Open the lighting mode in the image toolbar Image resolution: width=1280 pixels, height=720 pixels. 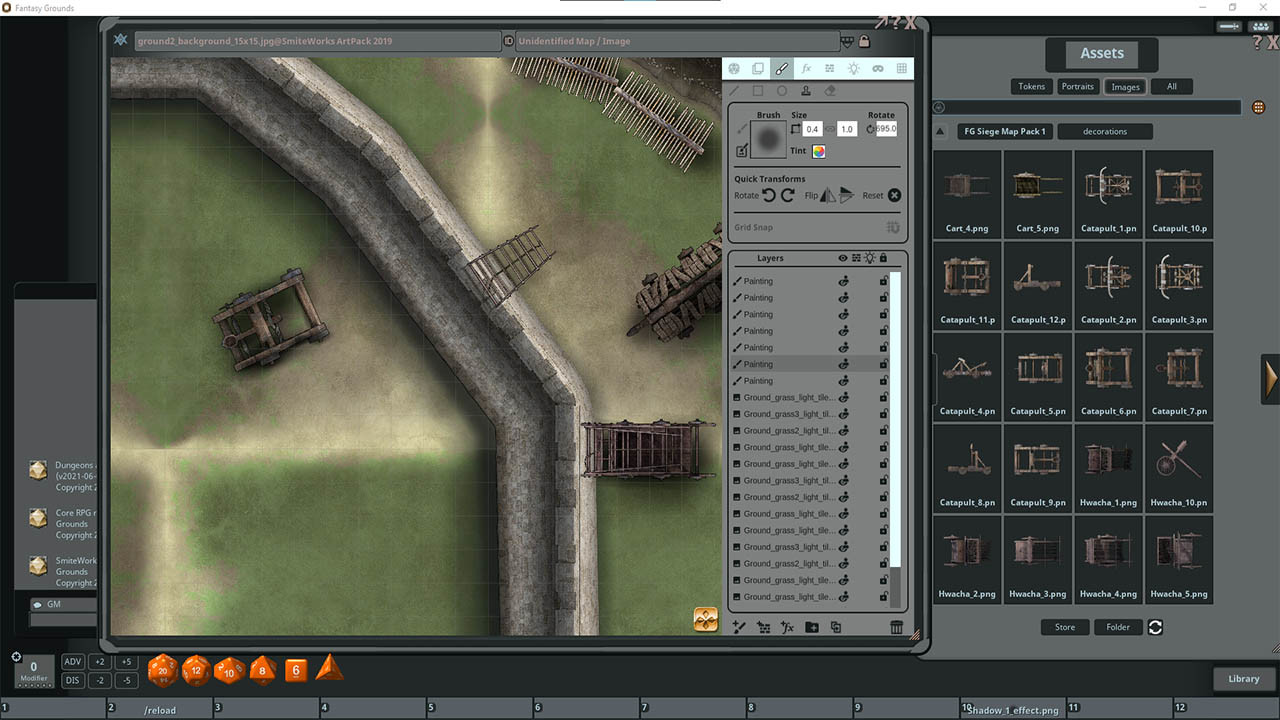tap(852, 68)
